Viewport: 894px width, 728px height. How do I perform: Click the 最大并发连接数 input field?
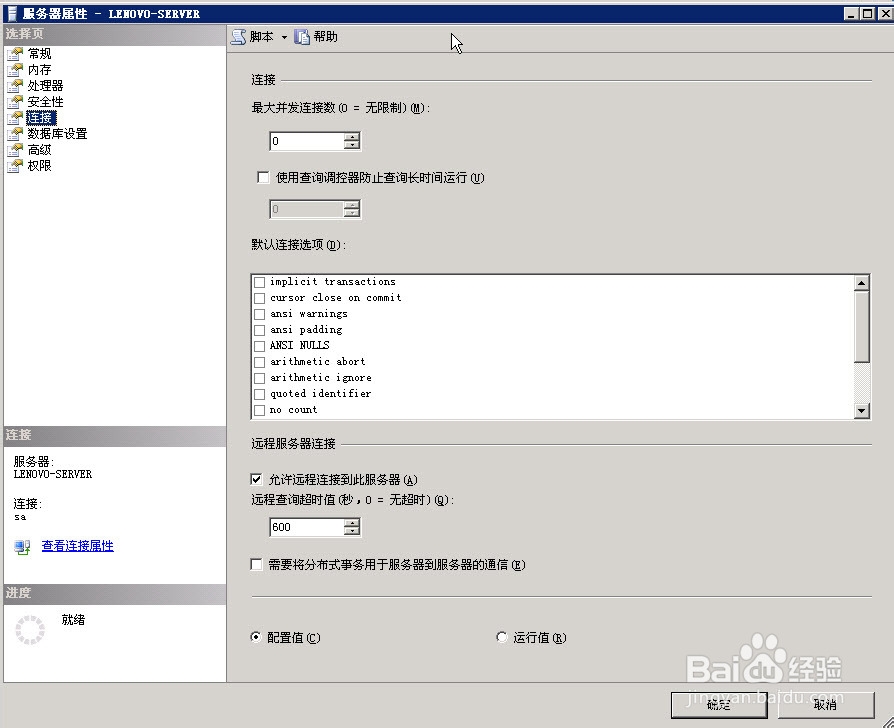pos(305,141)
